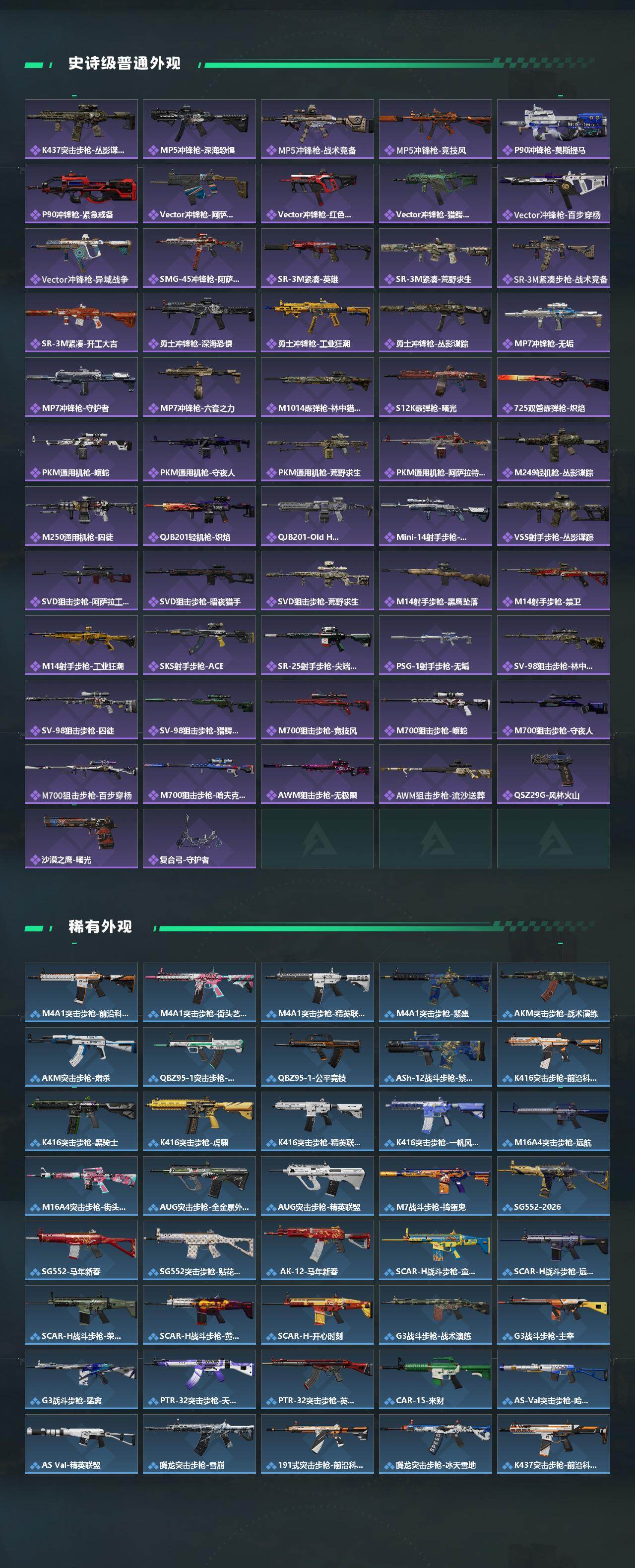Select the 腾龙突击步枪-冰天雪地 skin
The height and width of the screenshot is (1568, 635).
tap(435, 1444)
